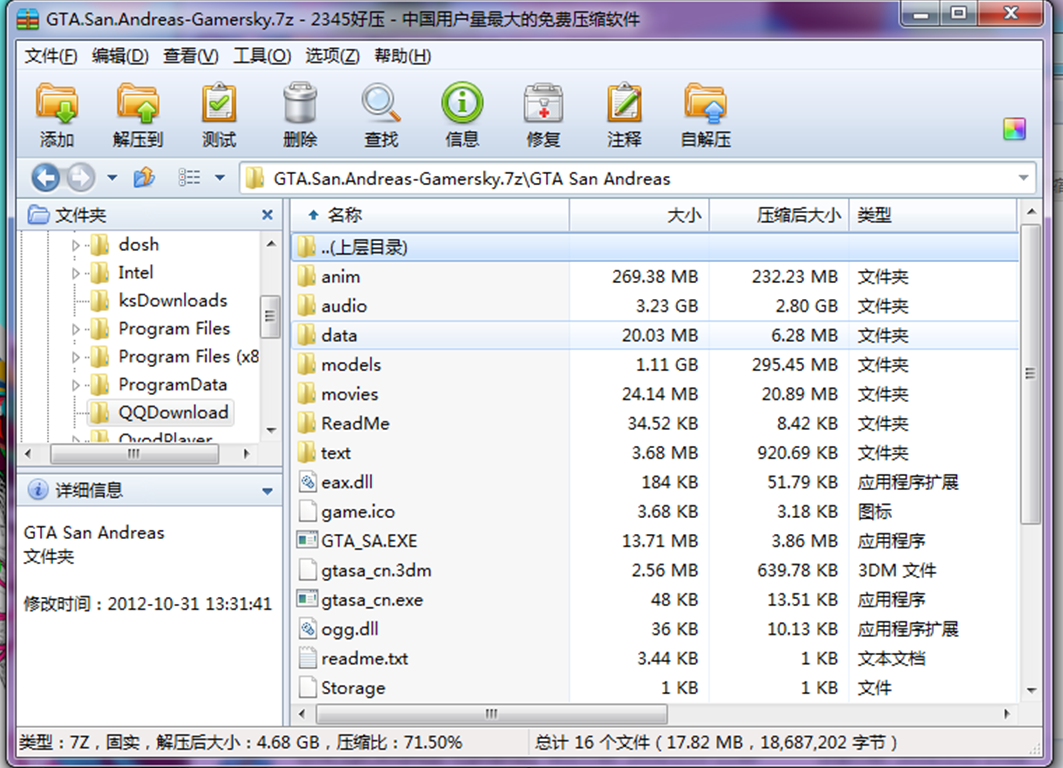The height and width of the screenshot is (768, 1063).
Task: Select GTA_SA.EXE application file
Action: pos(656,541)
